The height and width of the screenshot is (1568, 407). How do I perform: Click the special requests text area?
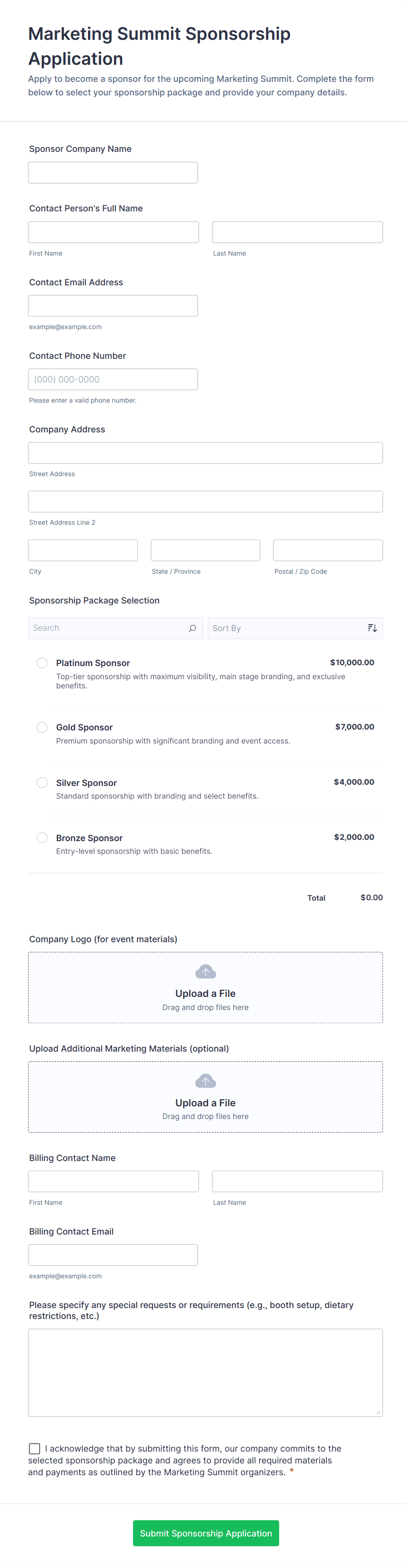pyautogui.click(x=205, y=1372)
